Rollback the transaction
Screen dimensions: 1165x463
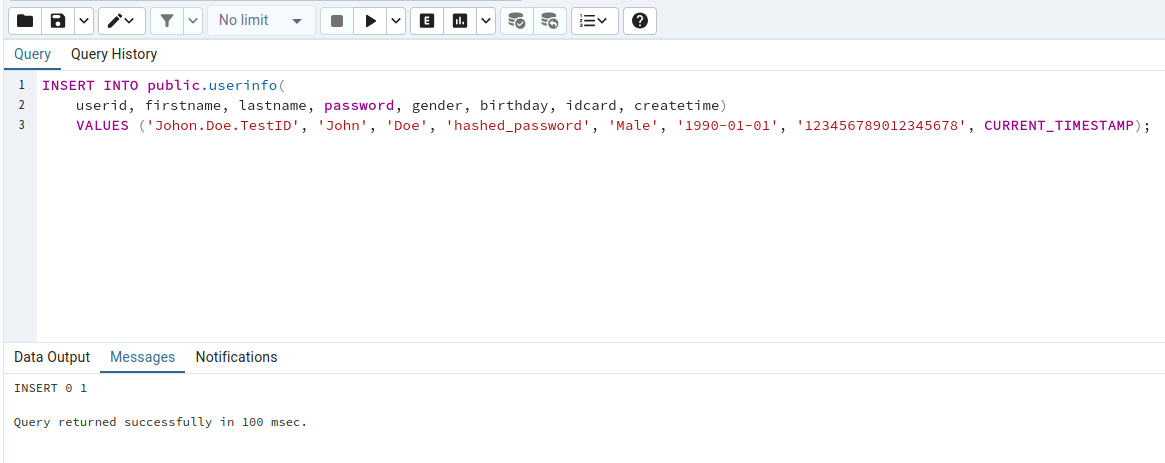click(549, 21)
